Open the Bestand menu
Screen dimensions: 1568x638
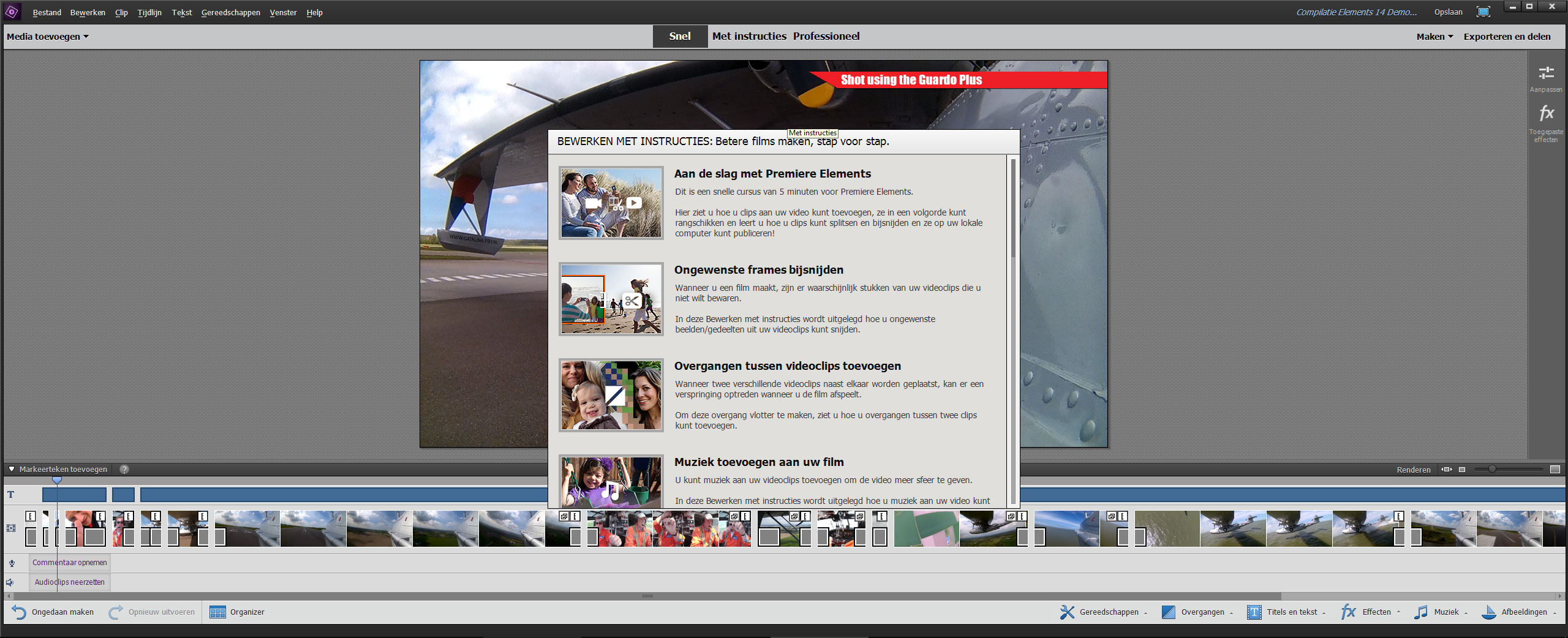point(47,13)
